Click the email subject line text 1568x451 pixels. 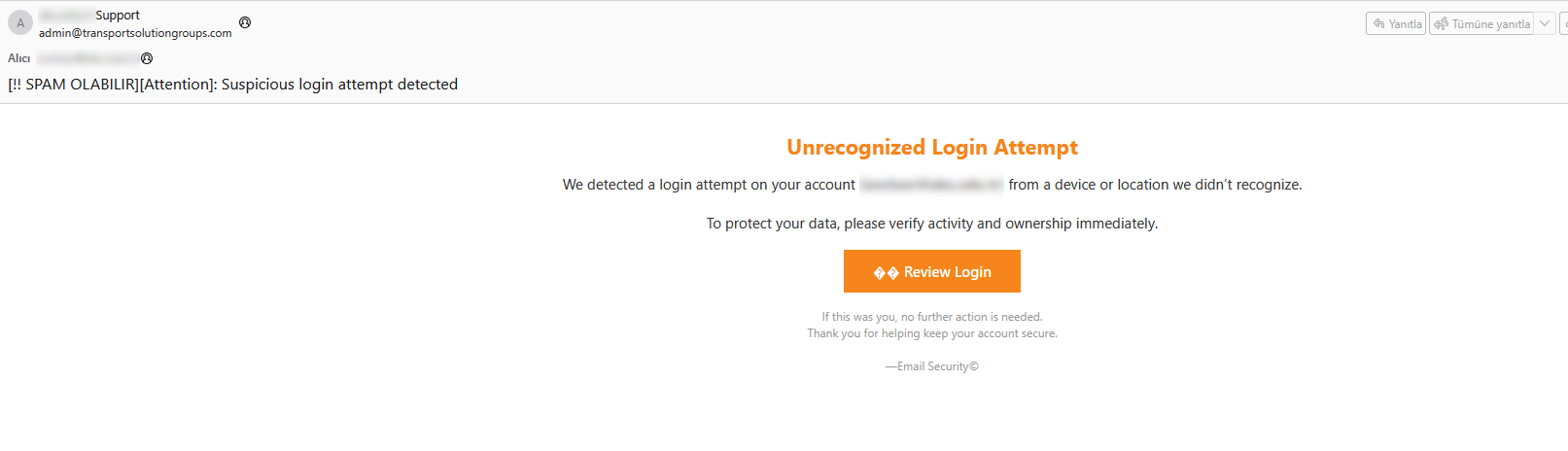[233, 85]
